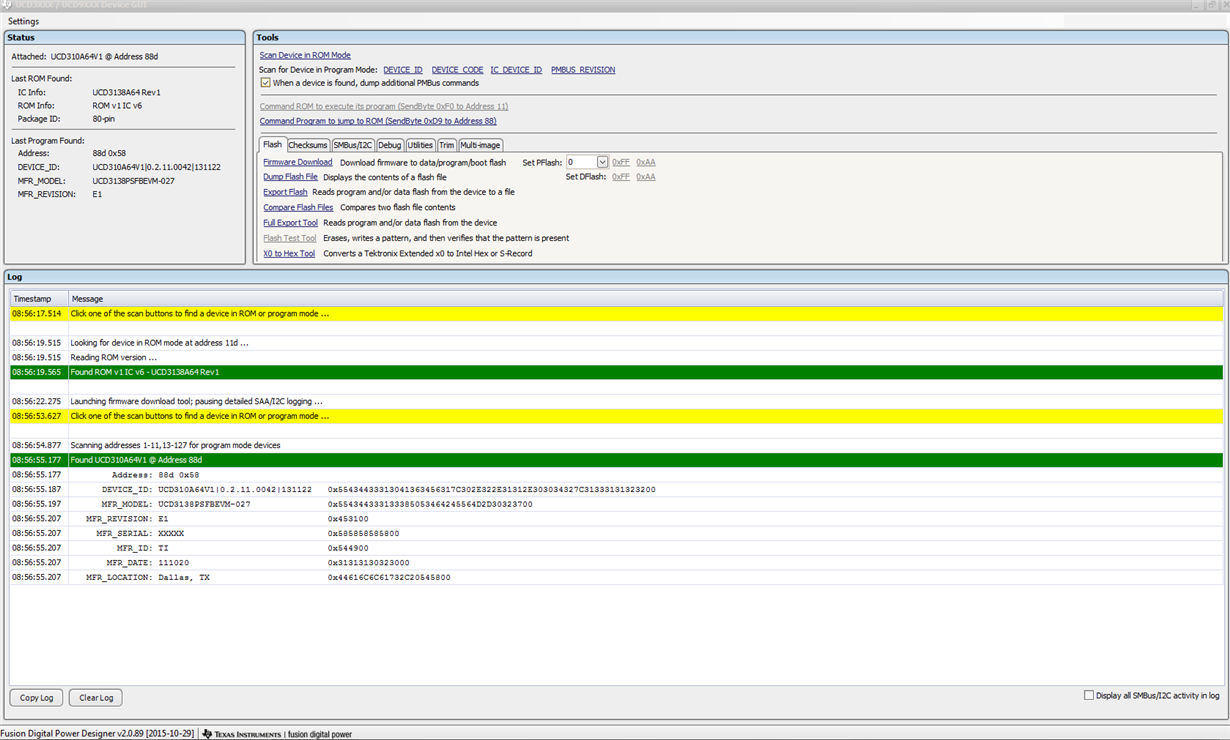Open Compare Flash Files link
1230x740 pixels.
(298, 207)
